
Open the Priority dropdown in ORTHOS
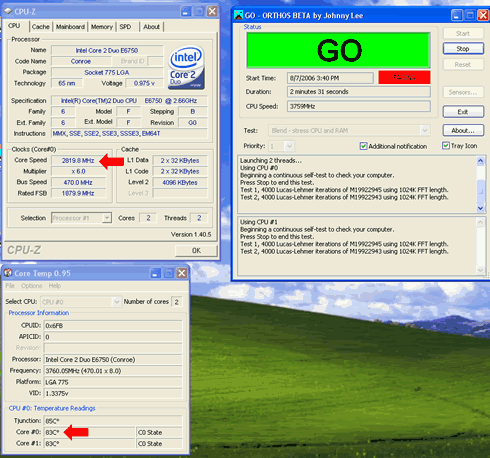pyautogui.click(x=289, y=146)
